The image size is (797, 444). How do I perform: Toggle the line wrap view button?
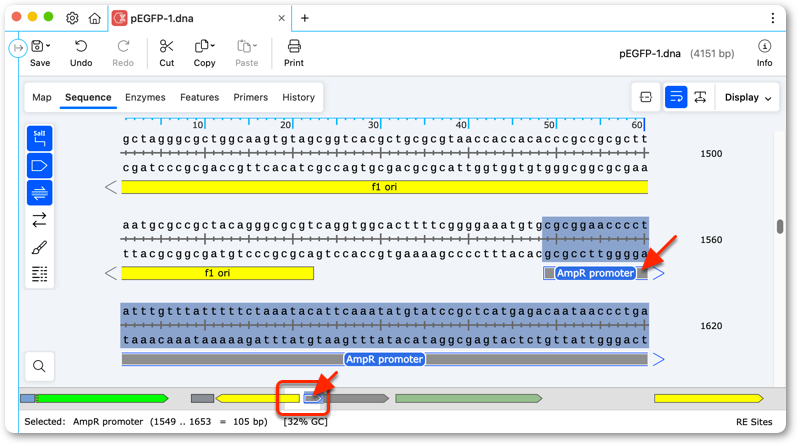pos(676,97)
